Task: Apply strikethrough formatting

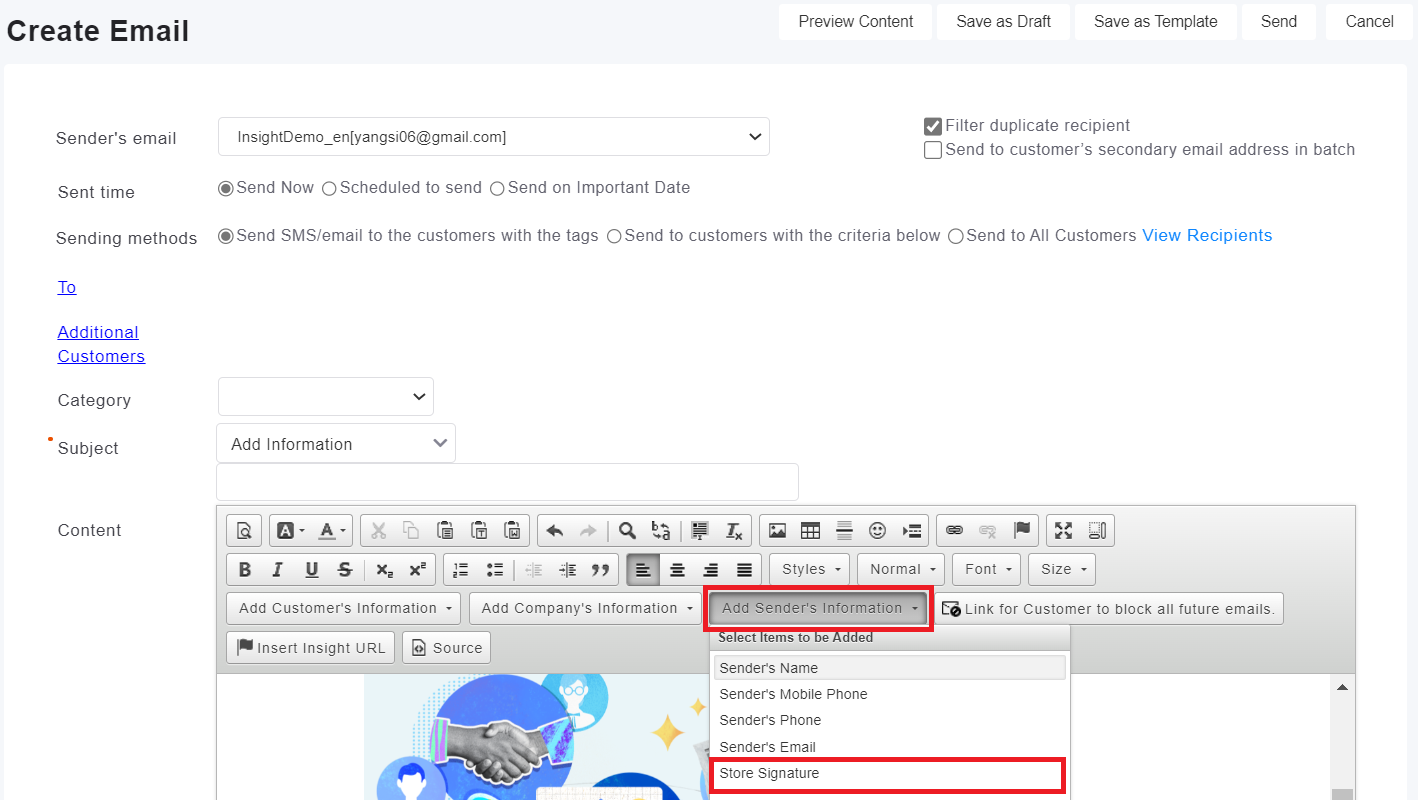Action: click(x=345, y=569)
